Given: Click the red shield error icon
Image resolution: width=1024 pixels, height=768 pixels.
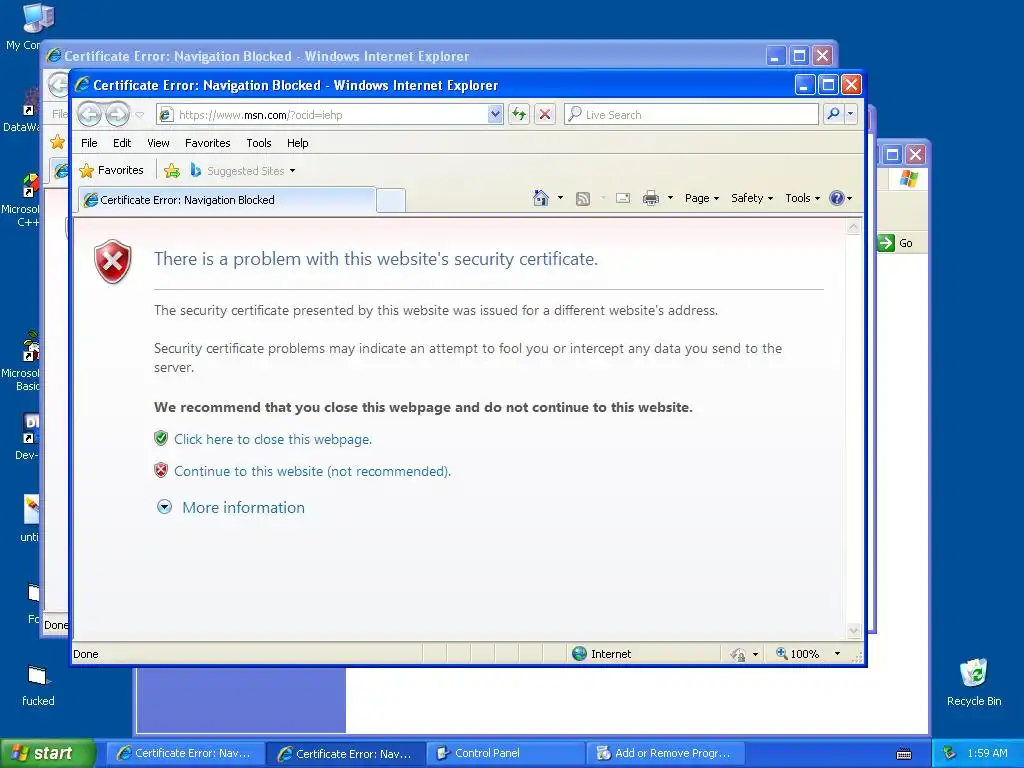Looking at the screenshot, I should (x=113, y=261).
